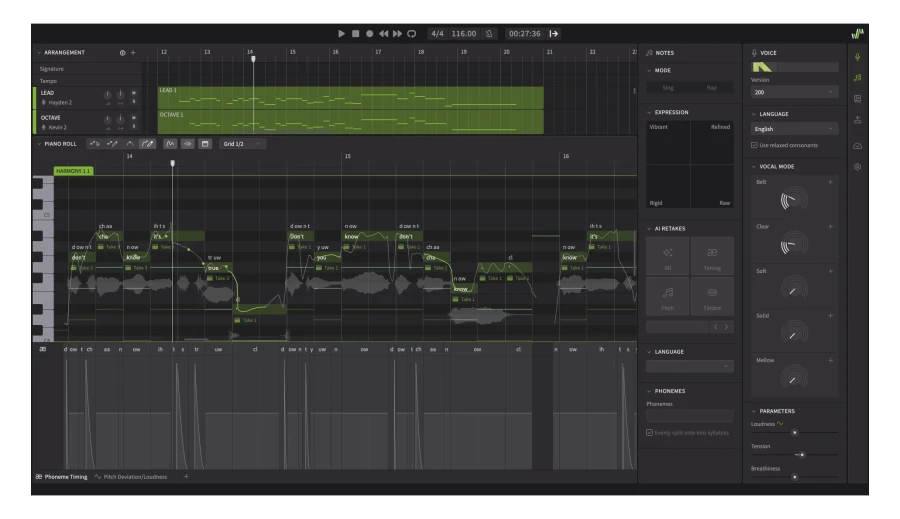
Task: Solo the LEAD track
Action: click(x=134, y=102)
